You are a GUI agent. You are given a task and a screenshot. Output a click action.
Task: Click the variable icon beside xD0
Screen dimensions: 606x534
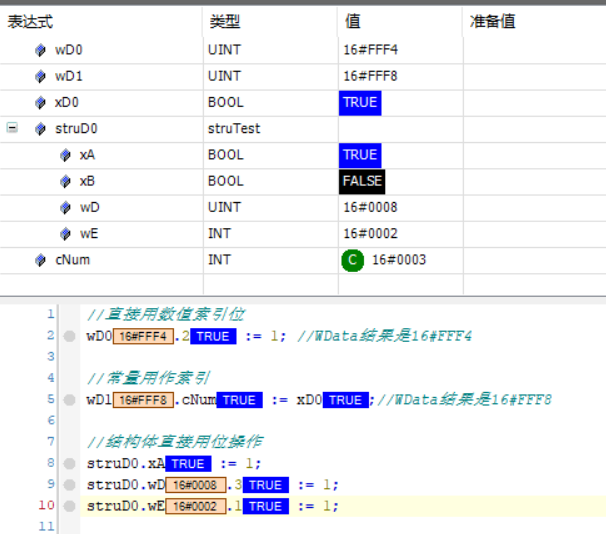point(40,103)
